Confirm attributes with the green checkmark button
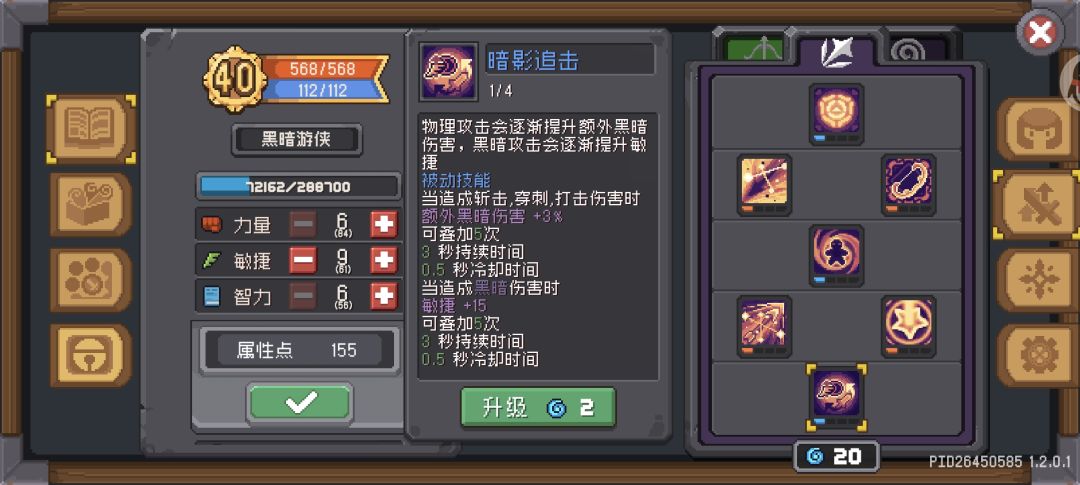The image size is (1080, 485). pyautogui.click(x=300, y=402)
